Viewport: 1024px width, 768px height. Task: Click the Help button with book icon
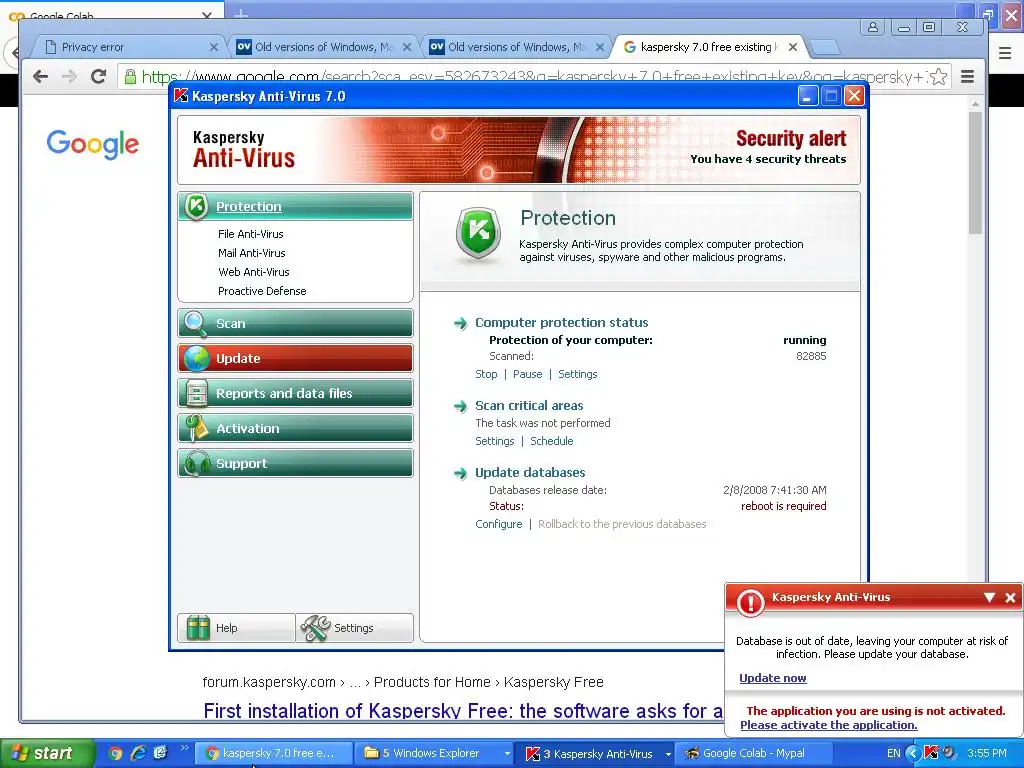[x=236, y=628]
